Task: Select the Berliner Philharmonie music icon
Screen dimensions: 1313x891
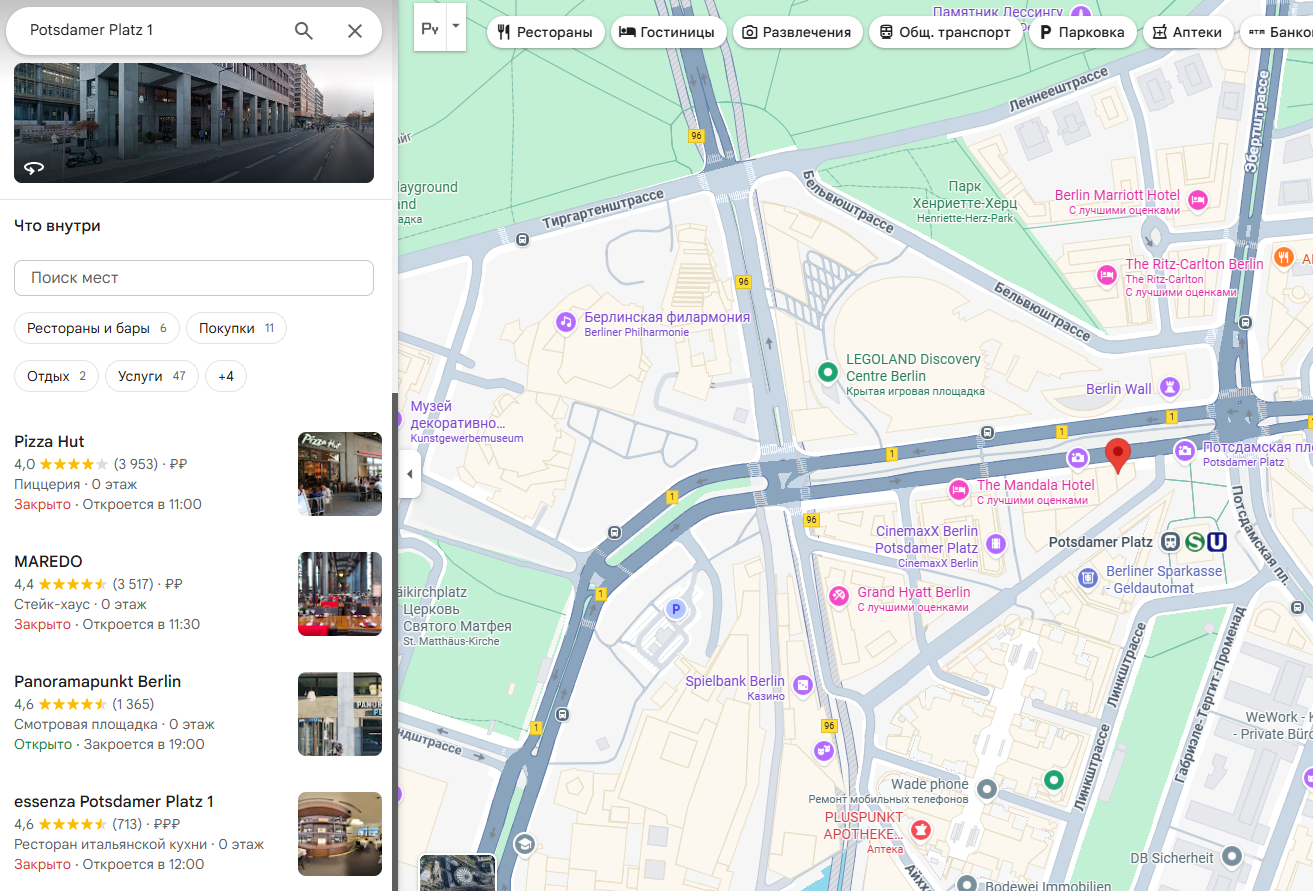Action: [x=566, y=322]
